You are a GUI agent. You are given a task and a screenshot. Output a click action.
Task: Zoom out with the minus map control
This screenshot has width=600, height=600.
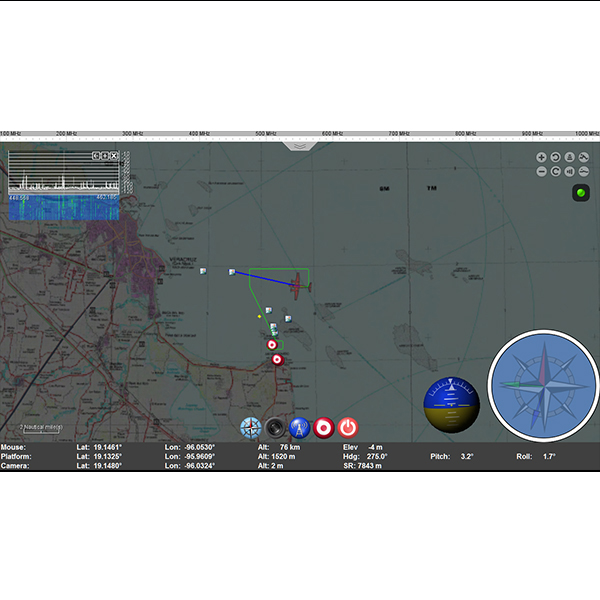coord(541,171)
